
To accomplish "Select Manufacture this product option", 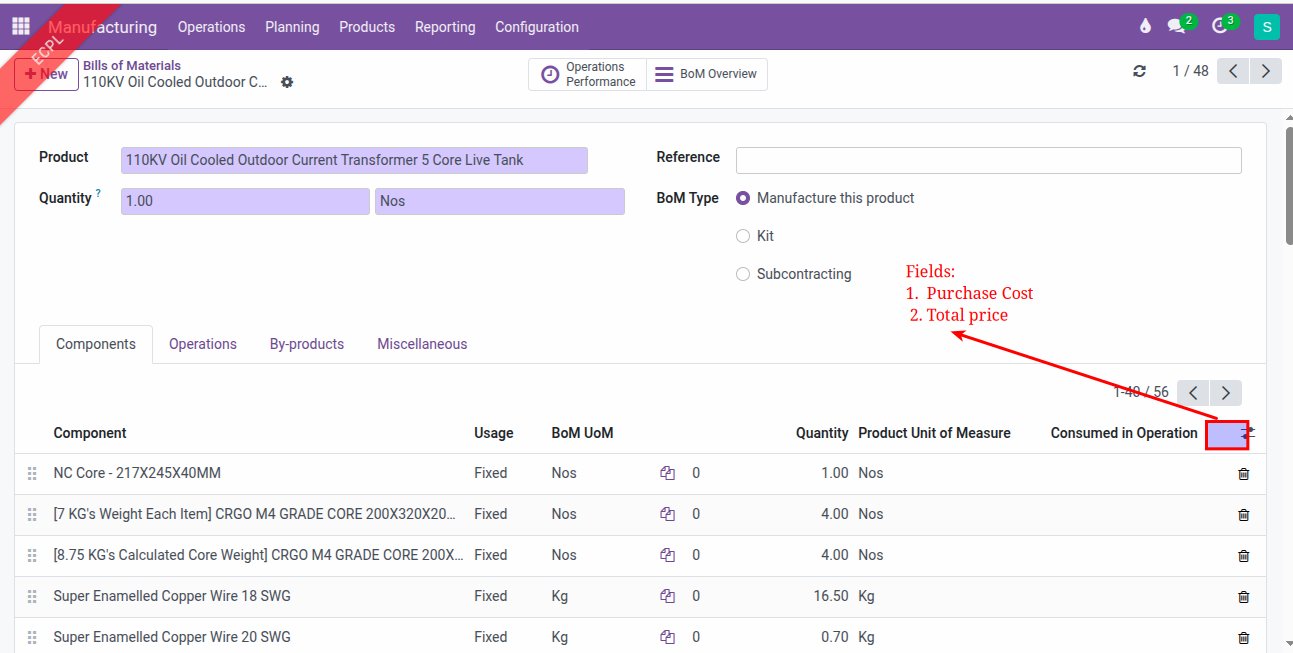I will point(743,198).
